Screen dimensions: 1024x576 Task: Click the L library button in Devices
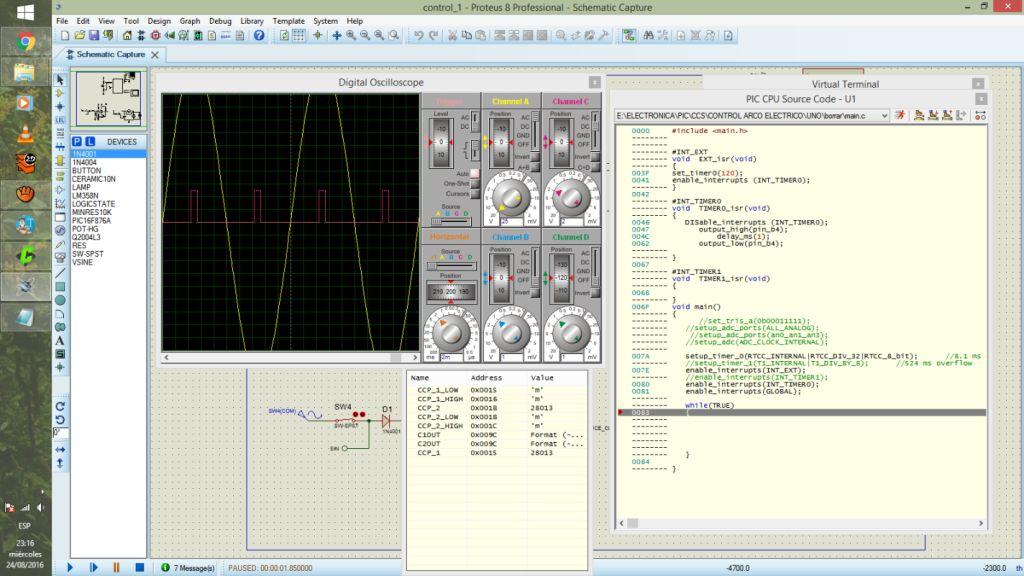(90, 142)
